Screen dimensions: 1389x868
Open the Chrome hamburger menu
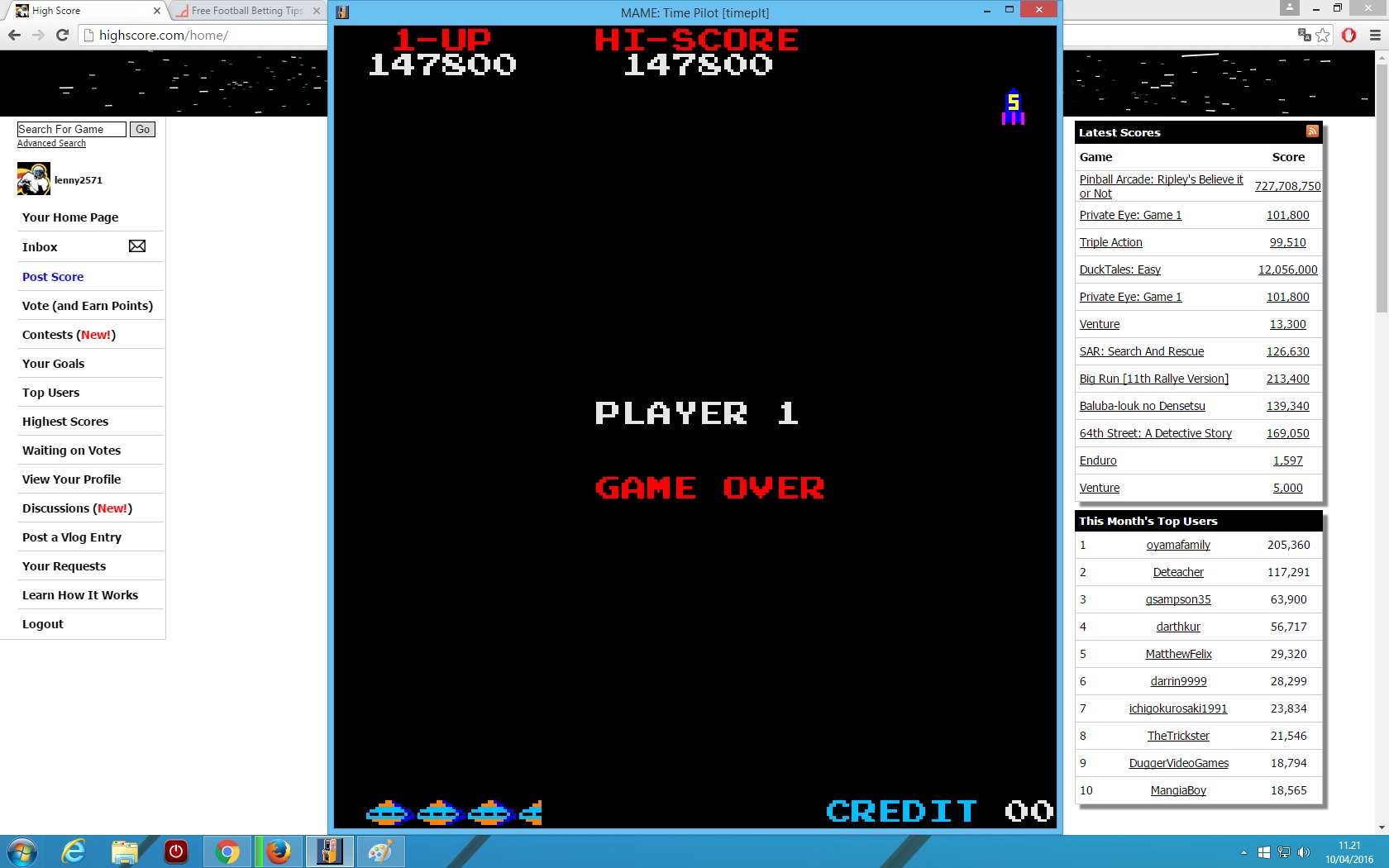pyautogui.click(x=1375, y=35)
